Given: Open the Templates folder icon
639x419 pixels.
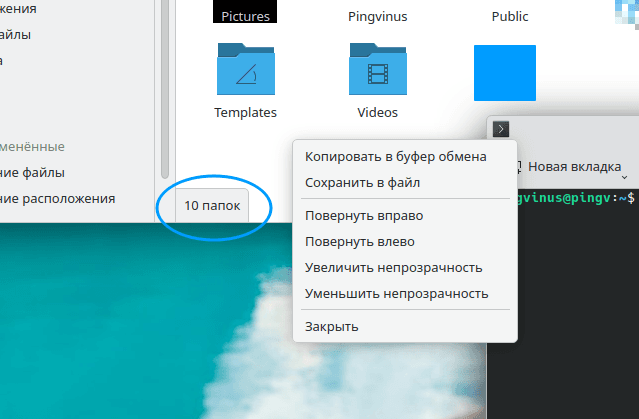Looking at the screenshot, I should (x=245, y=72).
